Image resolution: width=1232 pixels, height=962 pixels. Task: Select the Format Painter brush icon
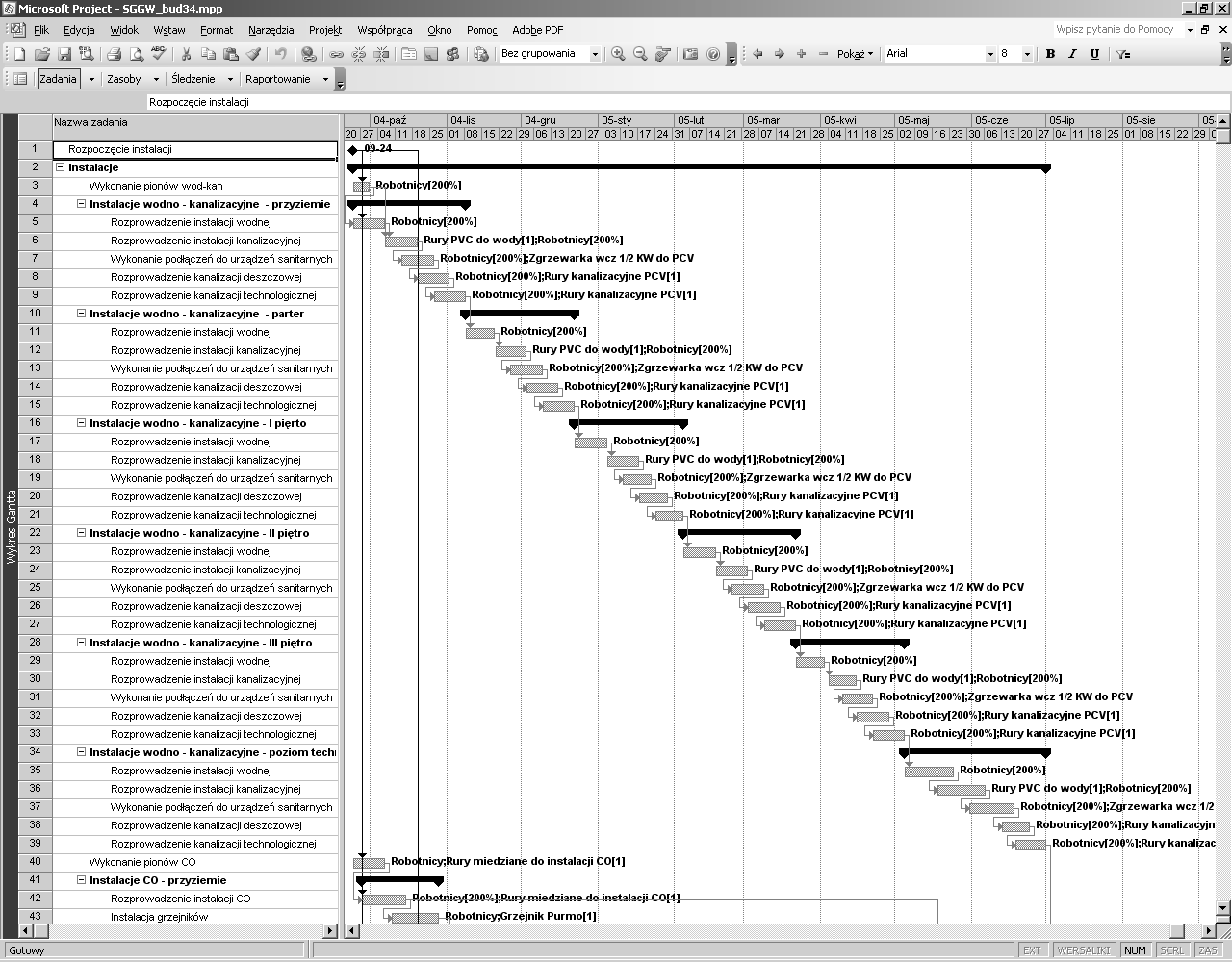coord(253,54)
